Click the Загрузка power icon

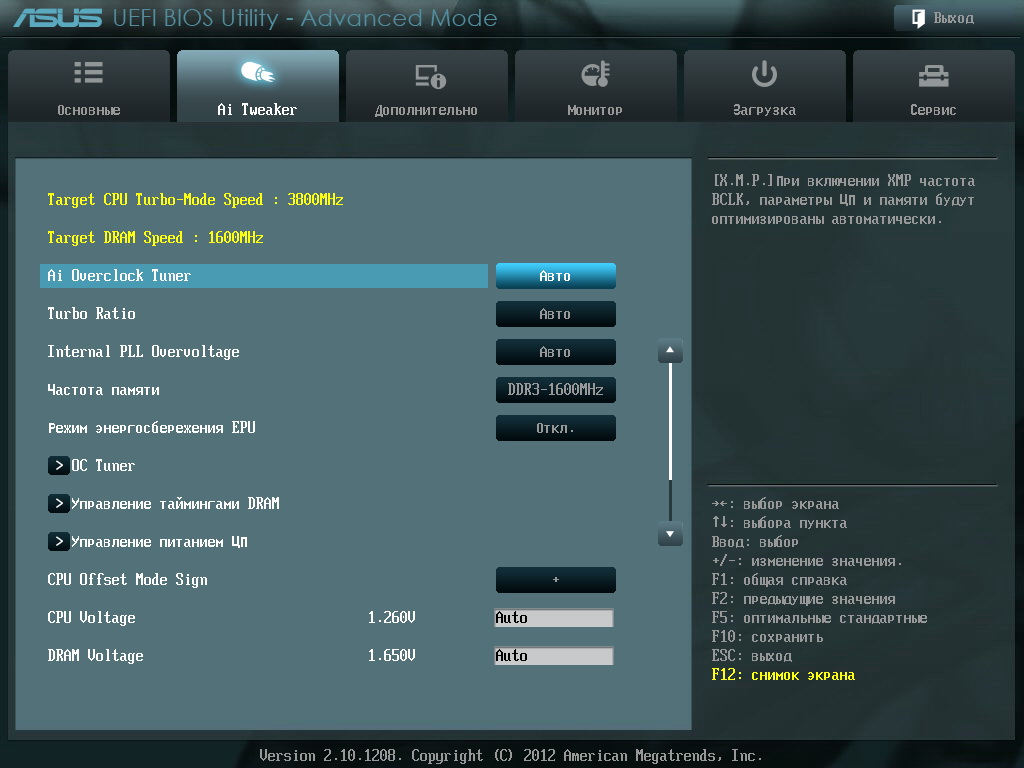tap(764, 74)
